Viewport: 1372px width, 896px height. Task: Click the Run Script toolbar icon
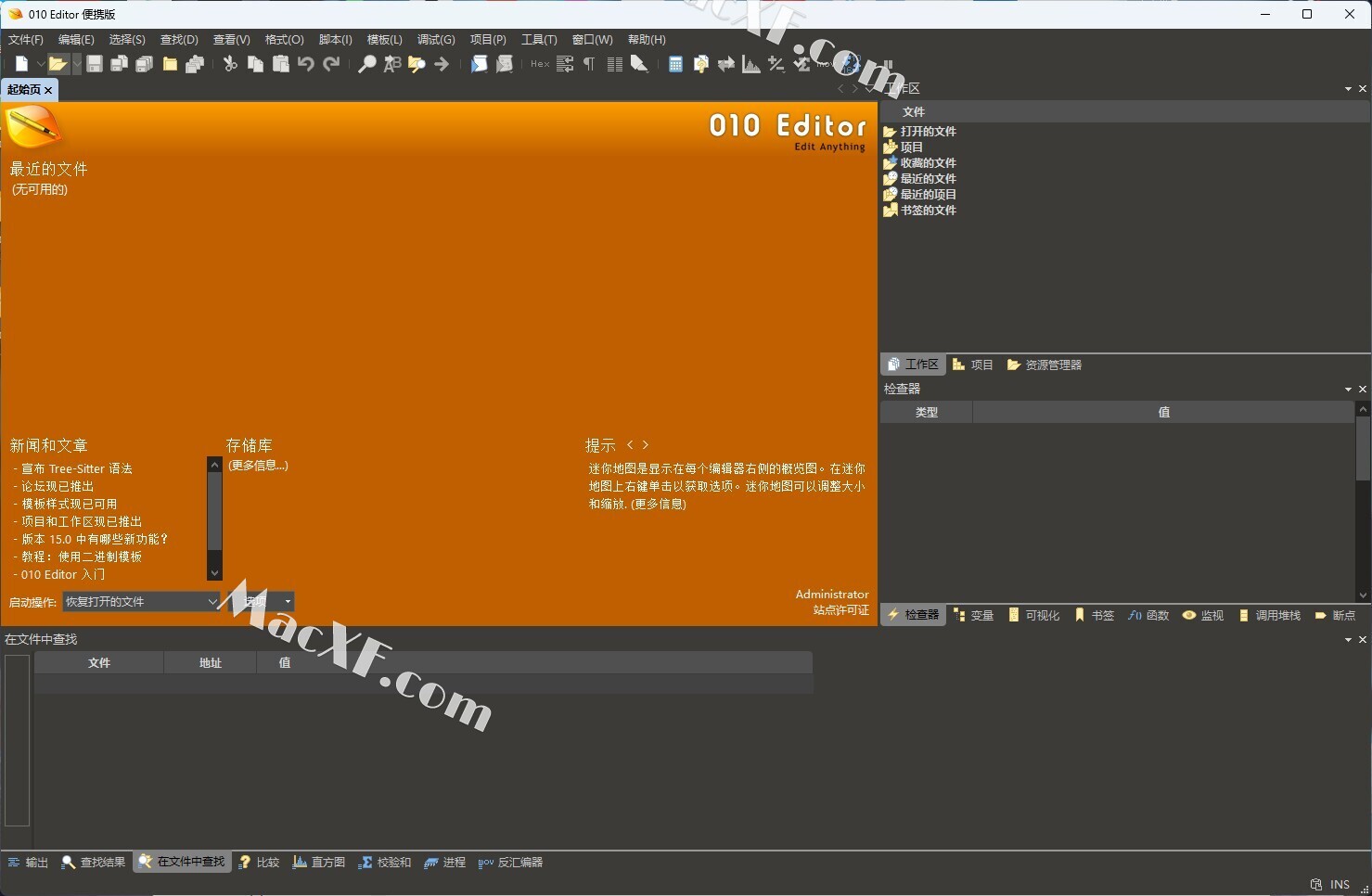[479, 64]
